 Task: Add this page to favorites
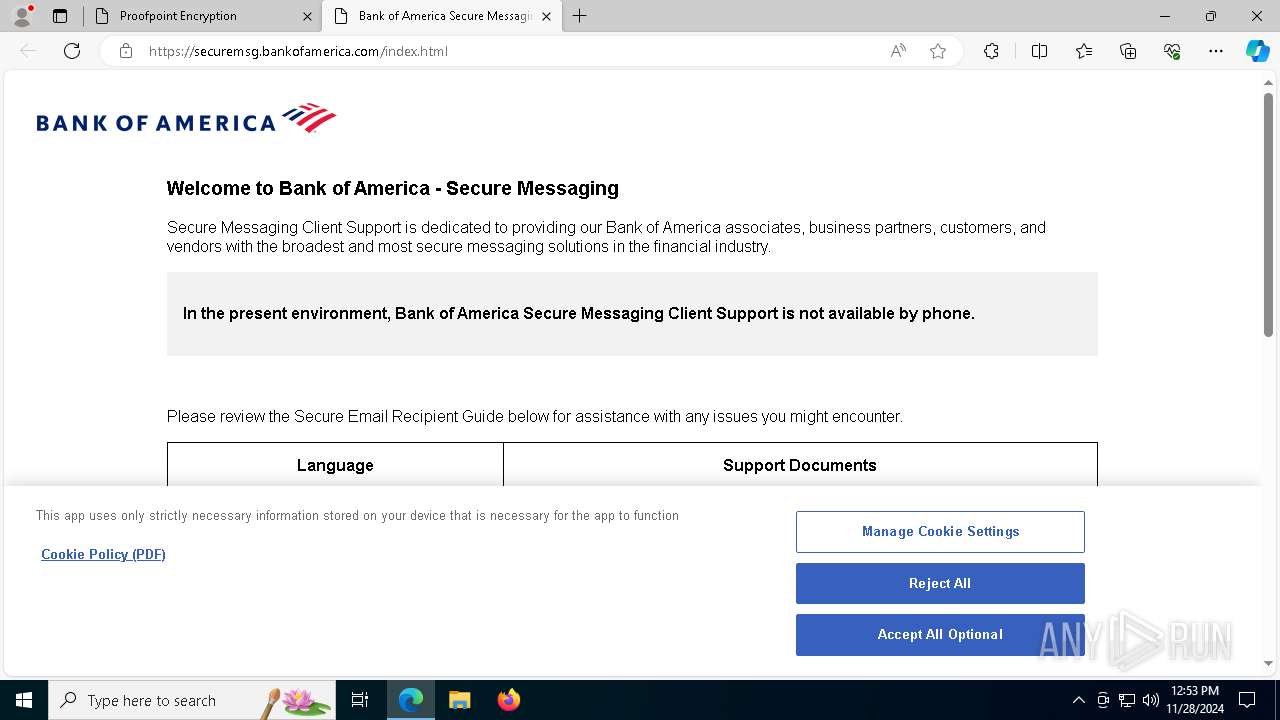click(938, 51)
